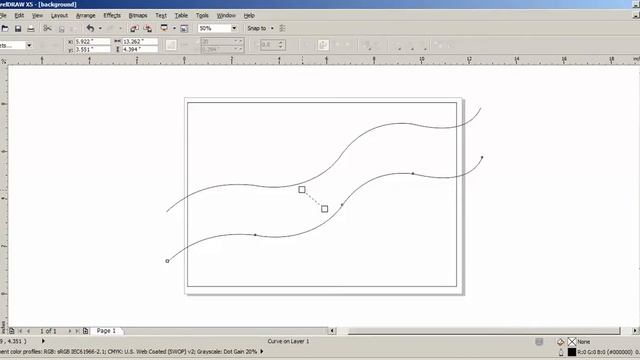Open the Effects menu
Screen dimensions: 640x360
(x=112, y=16)
